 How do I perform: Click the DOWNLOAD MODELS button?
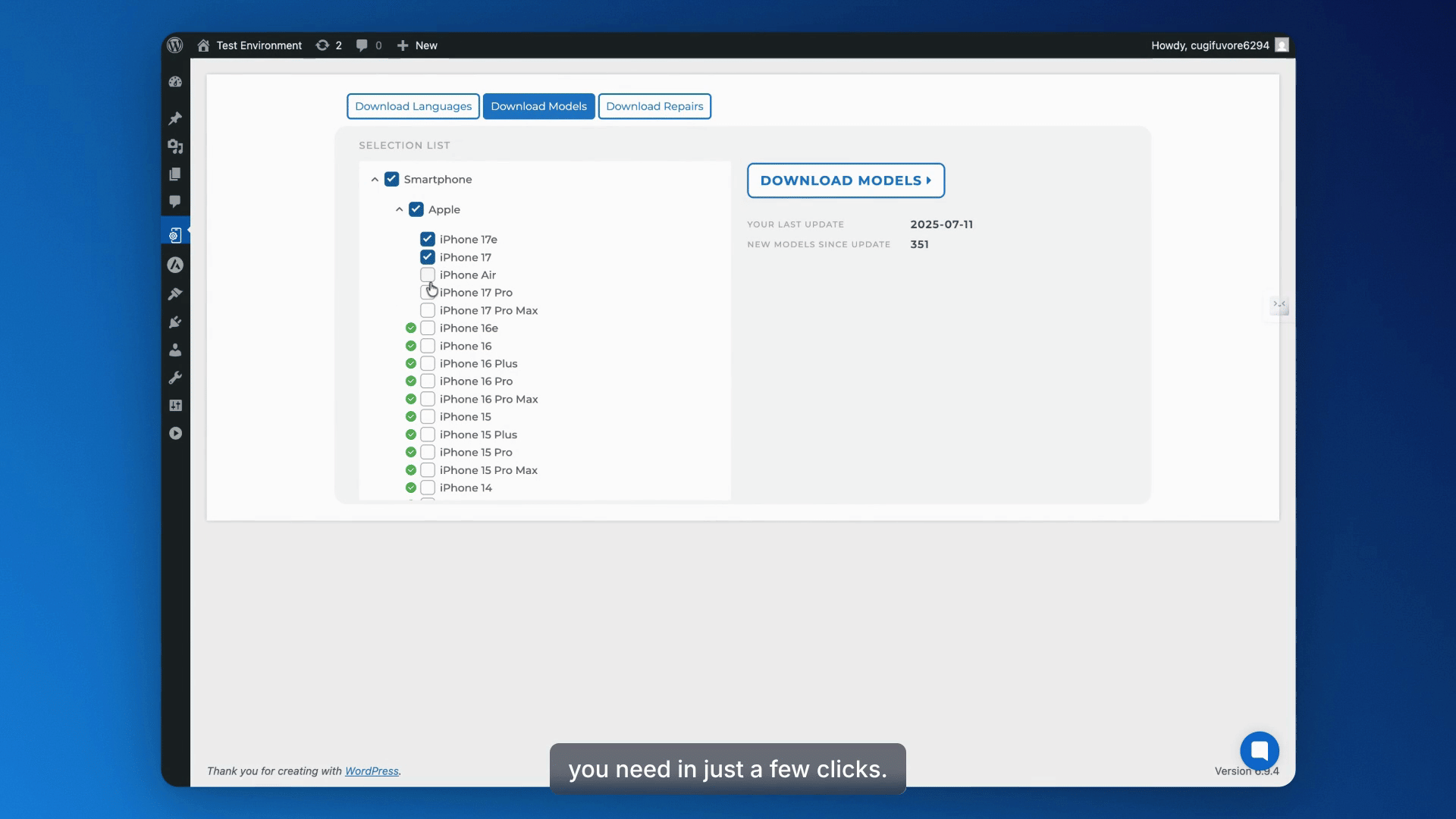coord(846,180)
